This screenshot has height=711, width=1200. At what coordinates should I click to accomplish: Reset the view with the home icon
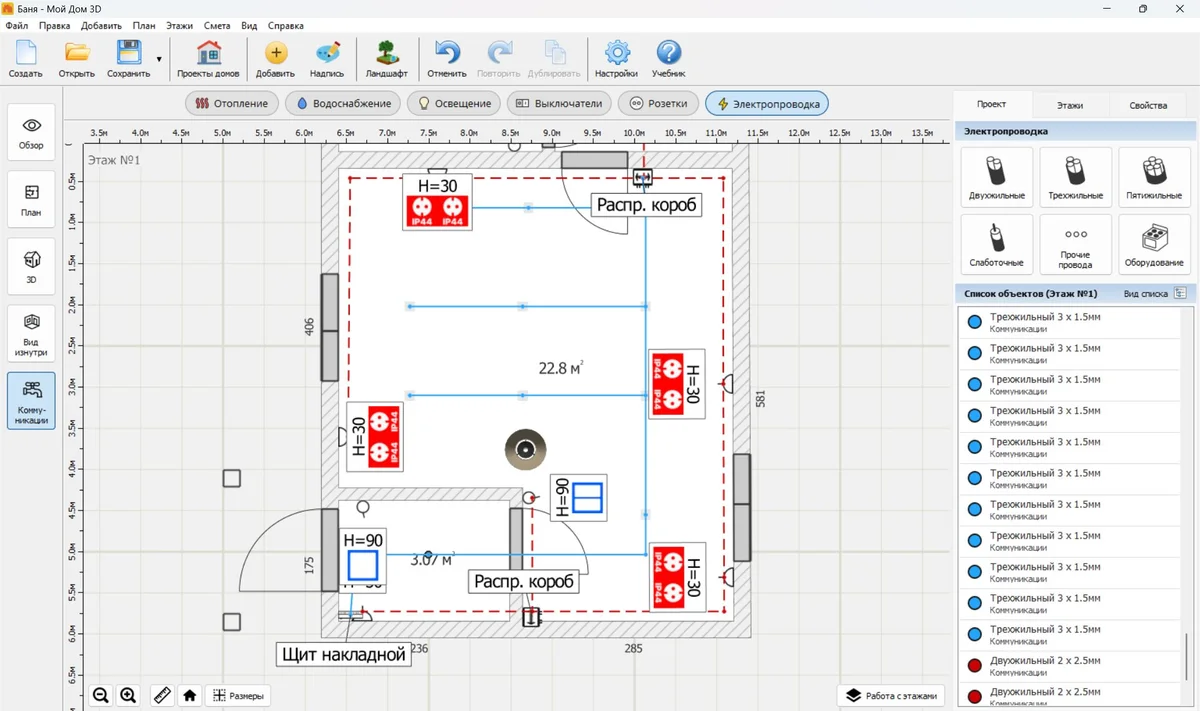pos(189,695)
